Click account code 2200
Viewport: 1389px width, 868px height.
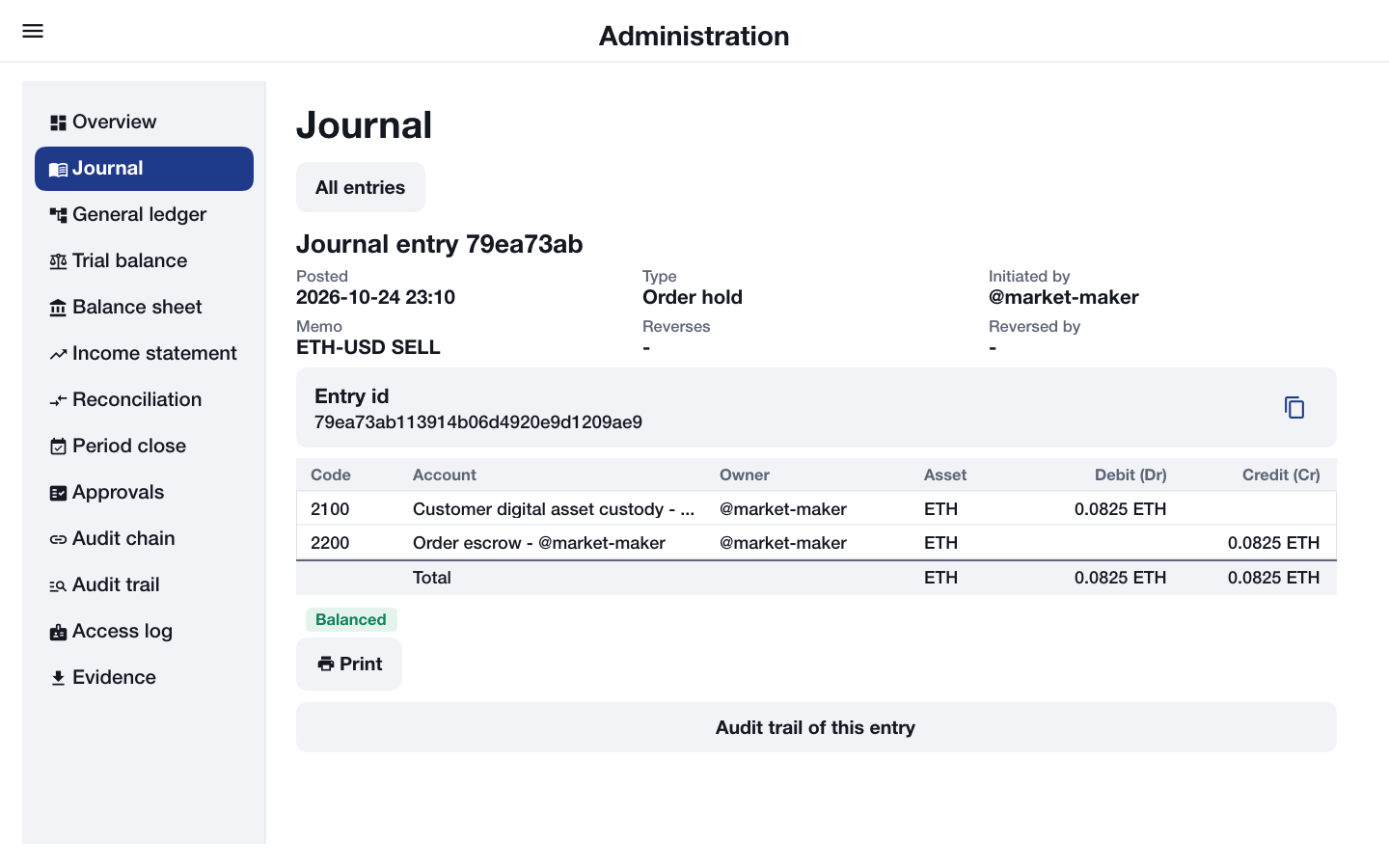click(330, 543)
